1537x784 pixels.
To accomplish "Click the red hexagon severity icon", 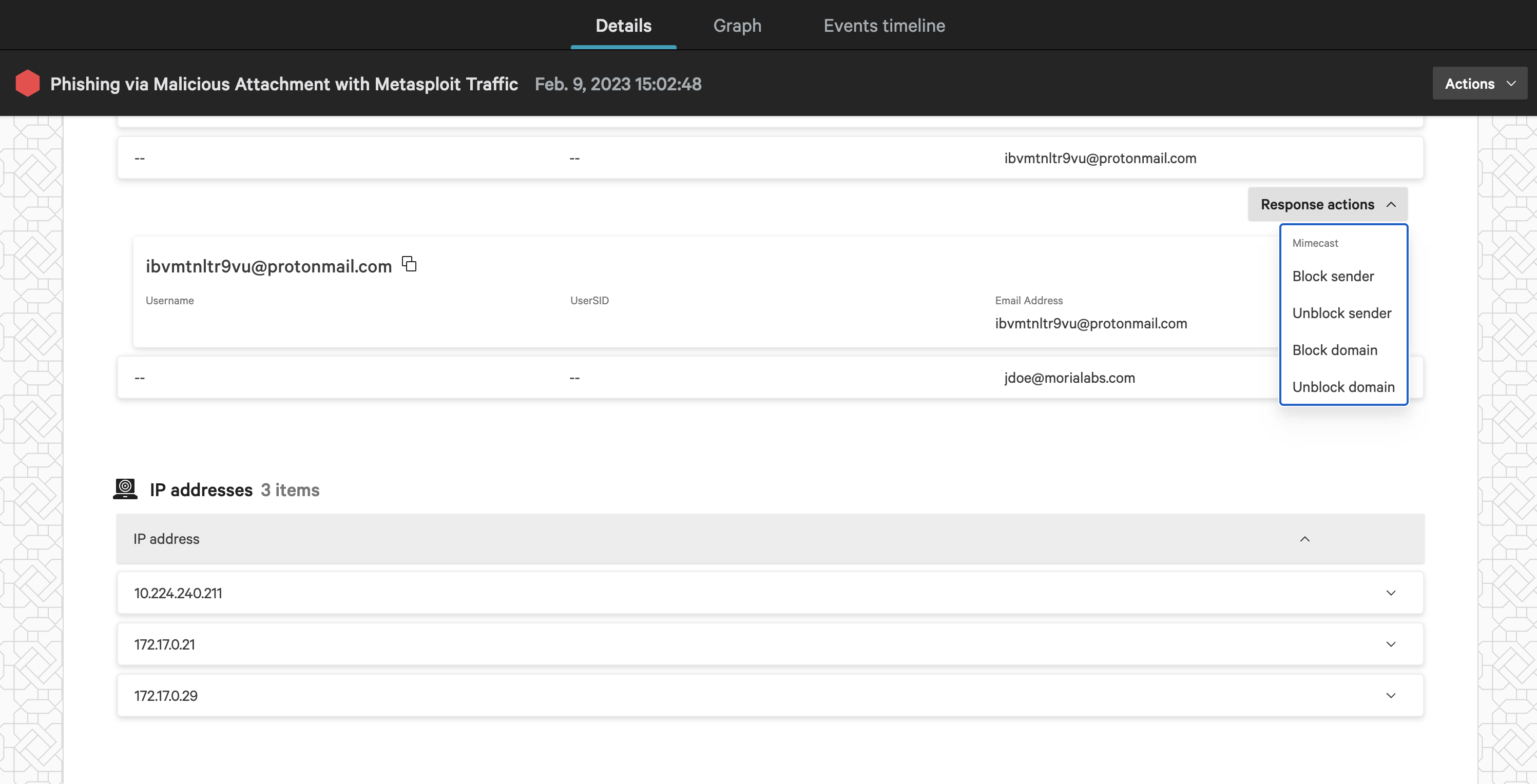I will (x=27, y=84).
